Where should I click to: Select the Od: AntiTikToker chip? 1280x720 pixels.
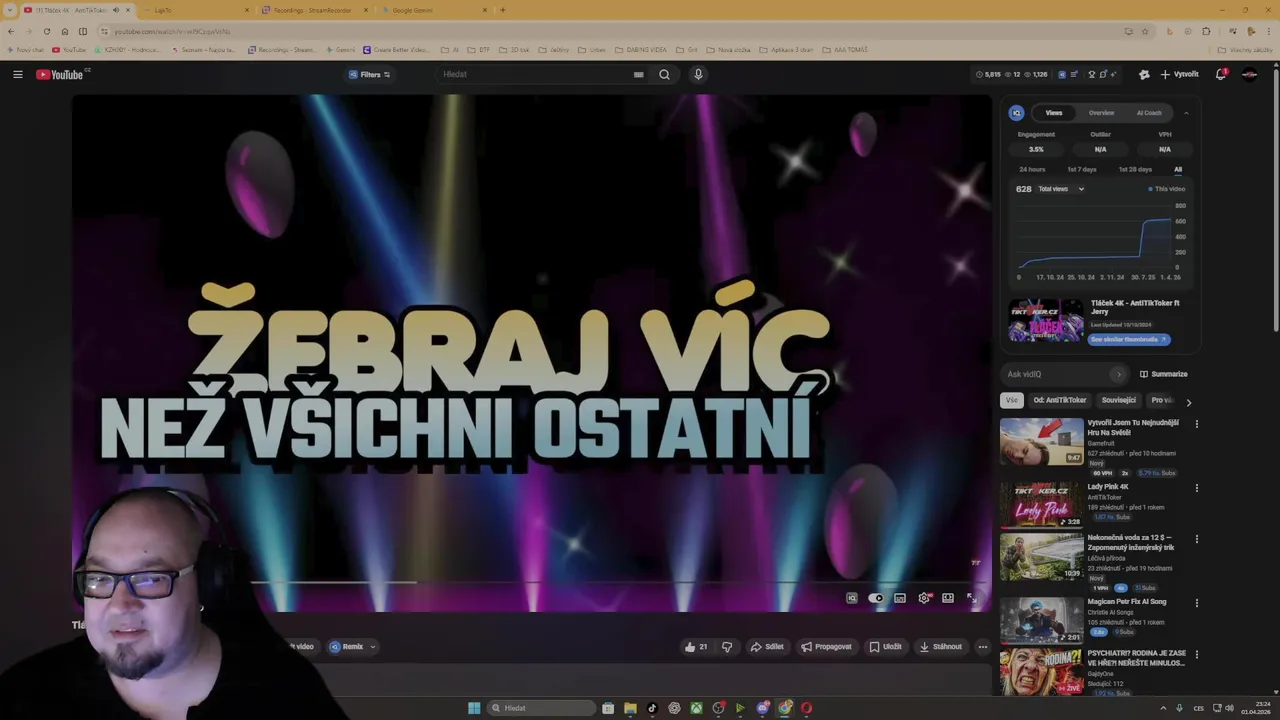[1060, 400]
